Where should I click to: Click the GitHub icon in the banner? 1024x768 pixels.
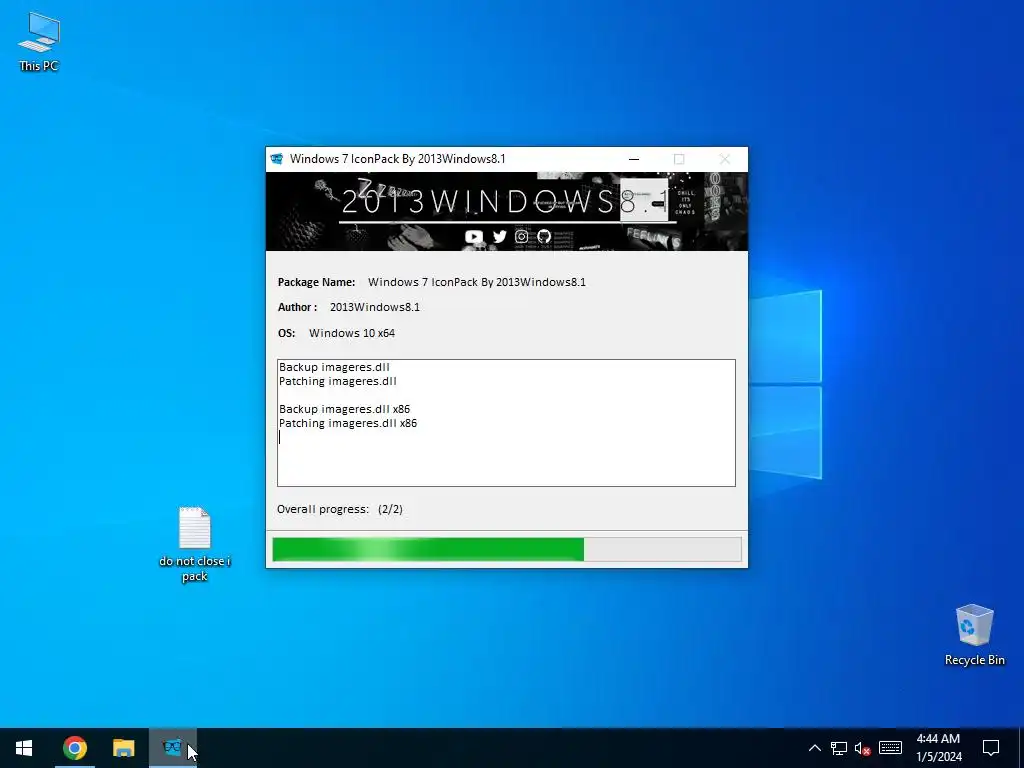[x=544, y=236]
